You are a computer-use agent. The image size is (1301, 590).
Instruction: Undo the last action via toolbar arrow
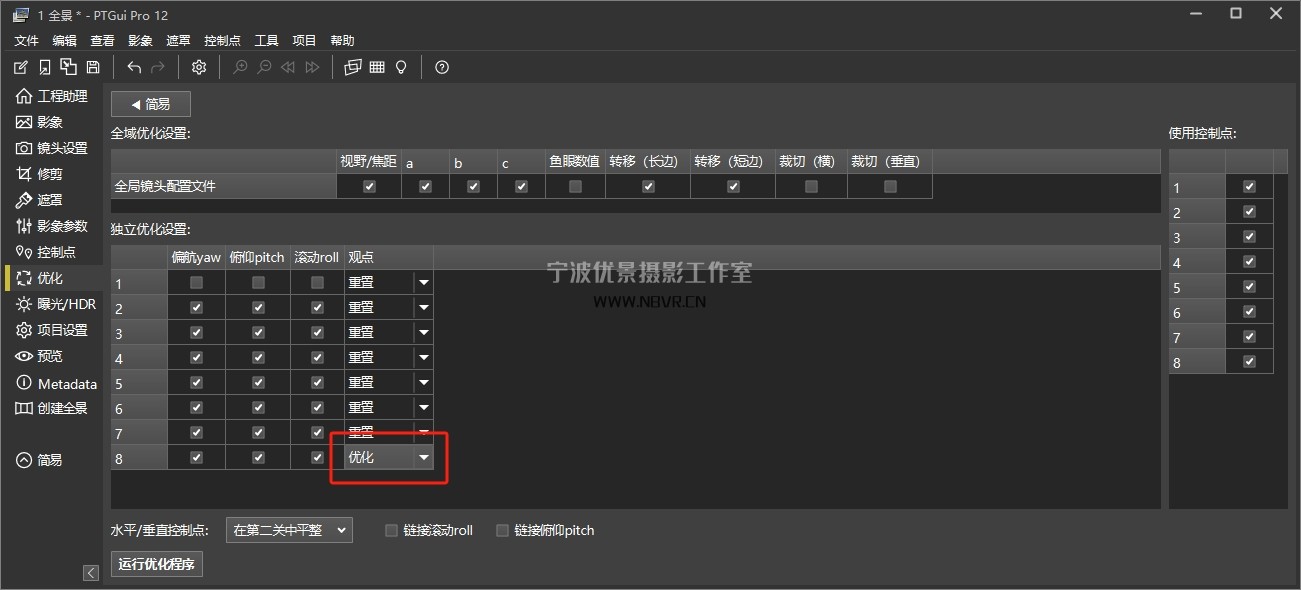[x=134, y=67]
